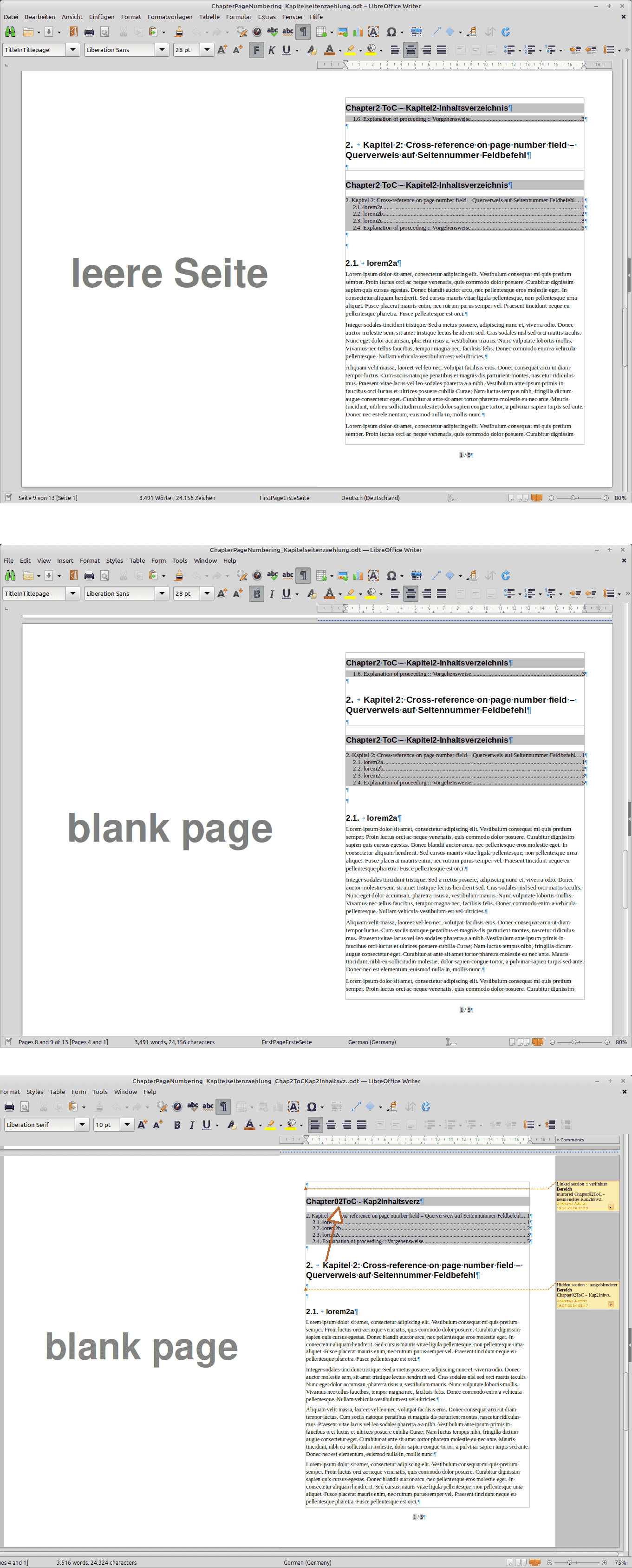Expand the '10 pt' font size dropdown
The width and height of the screenshot is (632, 1568).
[127, 1124]
